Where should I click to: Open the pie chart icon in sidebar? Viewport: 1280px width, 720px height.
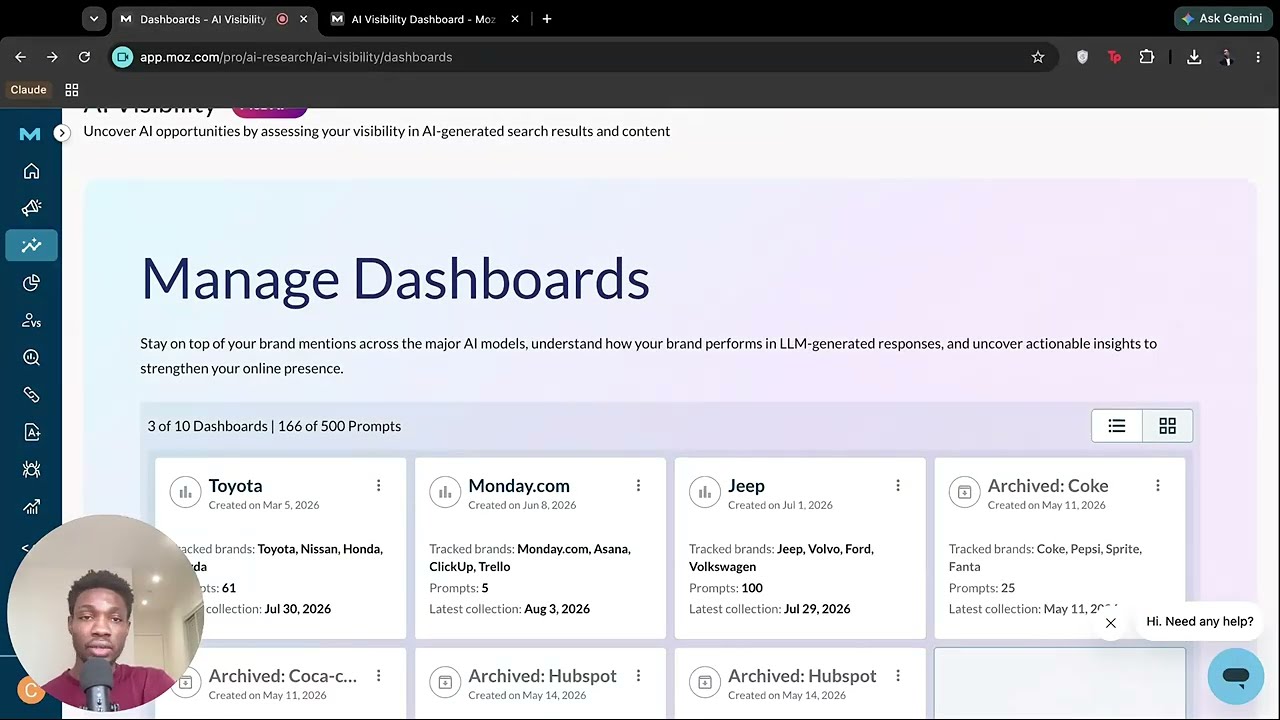pyautogui.click(x=31, y=283)
